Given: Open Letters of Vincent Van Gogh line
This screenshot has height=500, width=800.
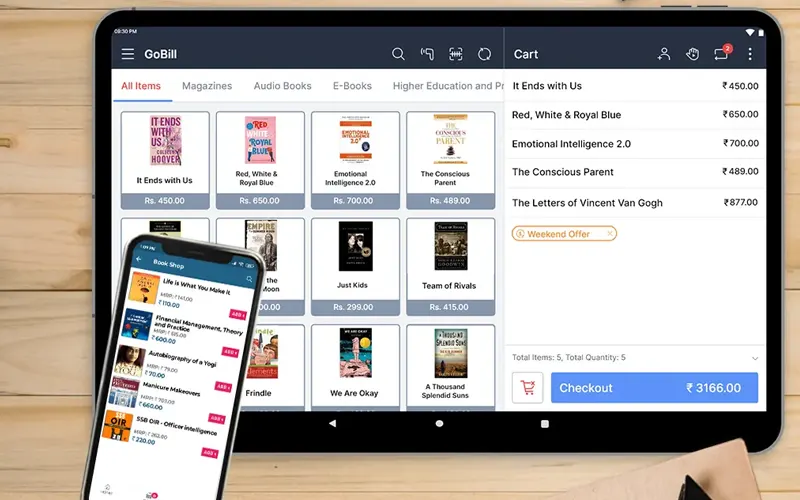Looking at the screenshot, I should click(635, 203).
